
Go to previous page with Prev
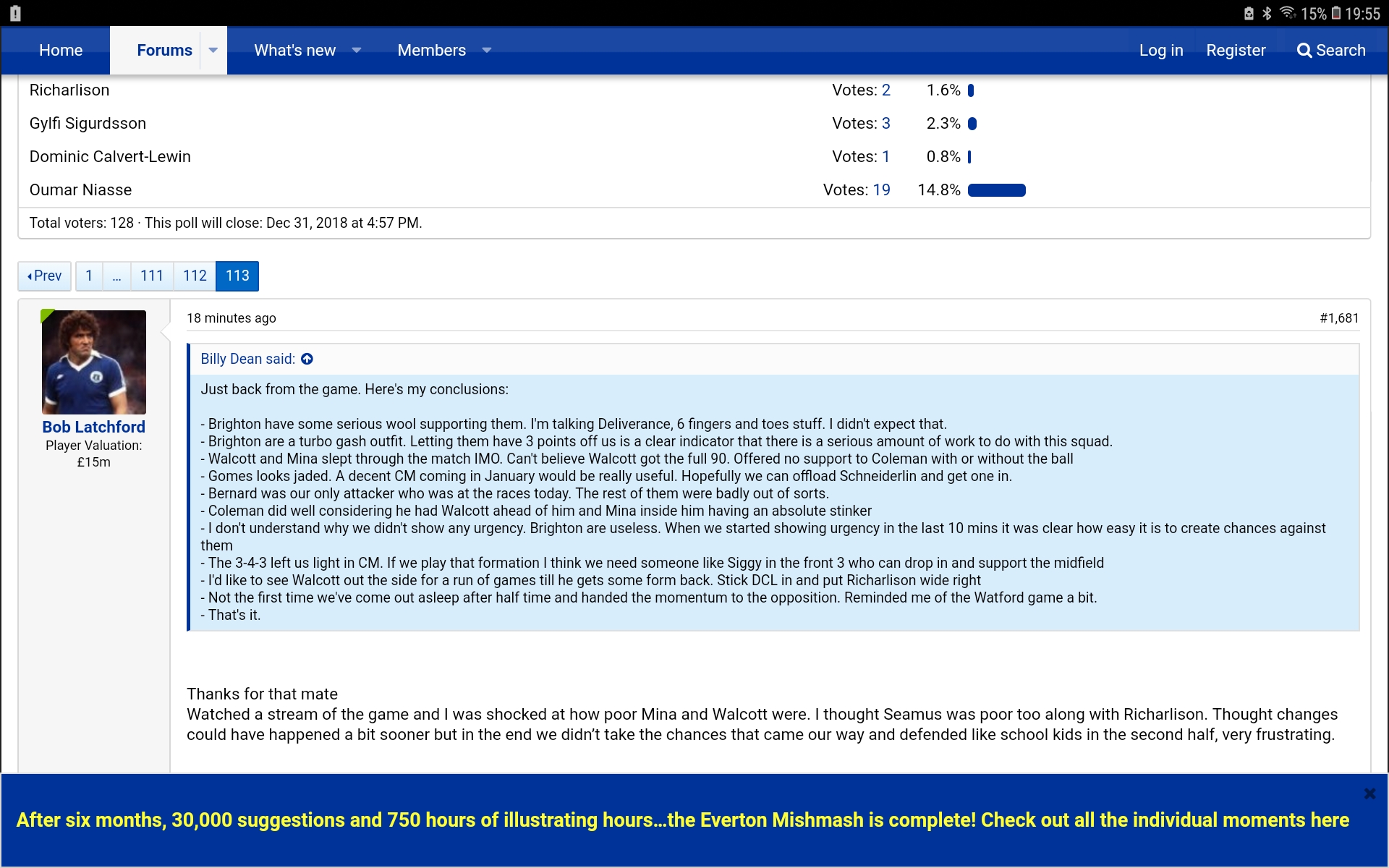pyautogui.click(x=45, y=276)
